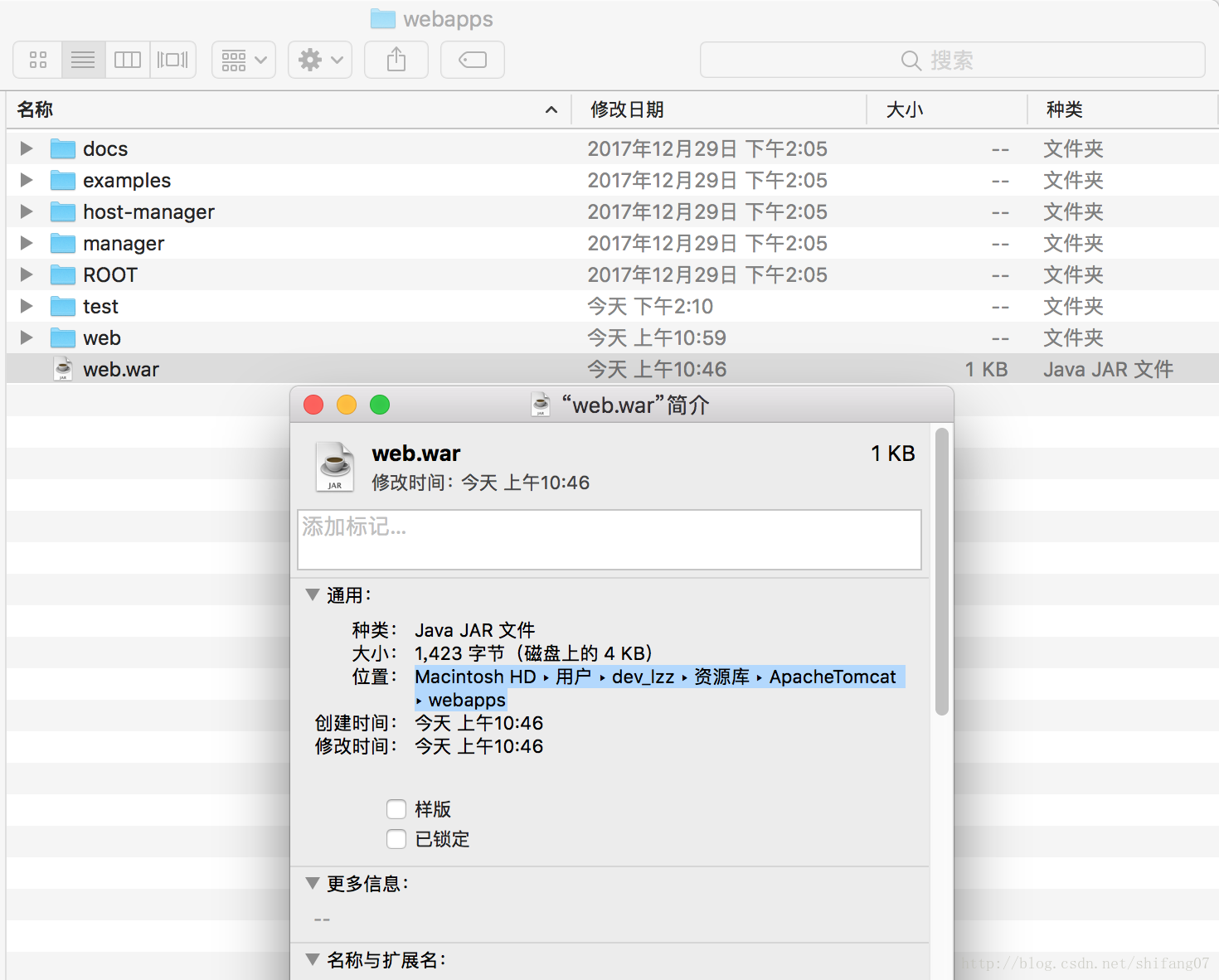Screen dimensions: 1219x980
Task: Click the Edit Tags toolbar button
Action: [473, 60]
